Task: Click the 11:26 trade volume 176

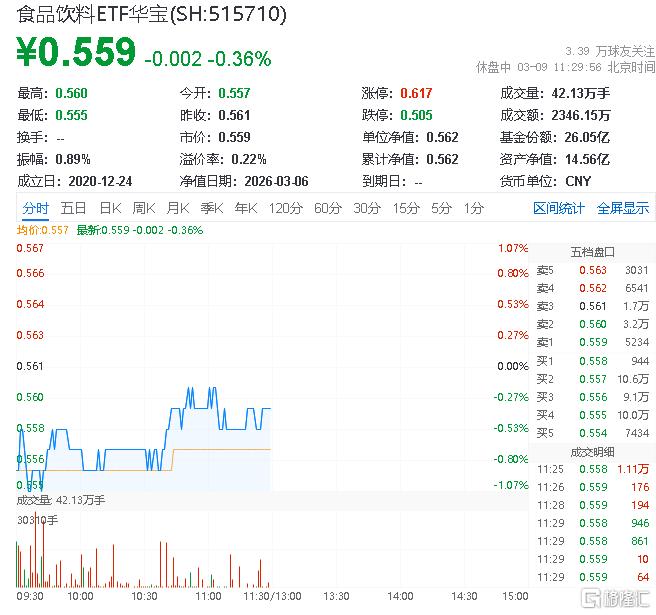Action: [640, 487]
